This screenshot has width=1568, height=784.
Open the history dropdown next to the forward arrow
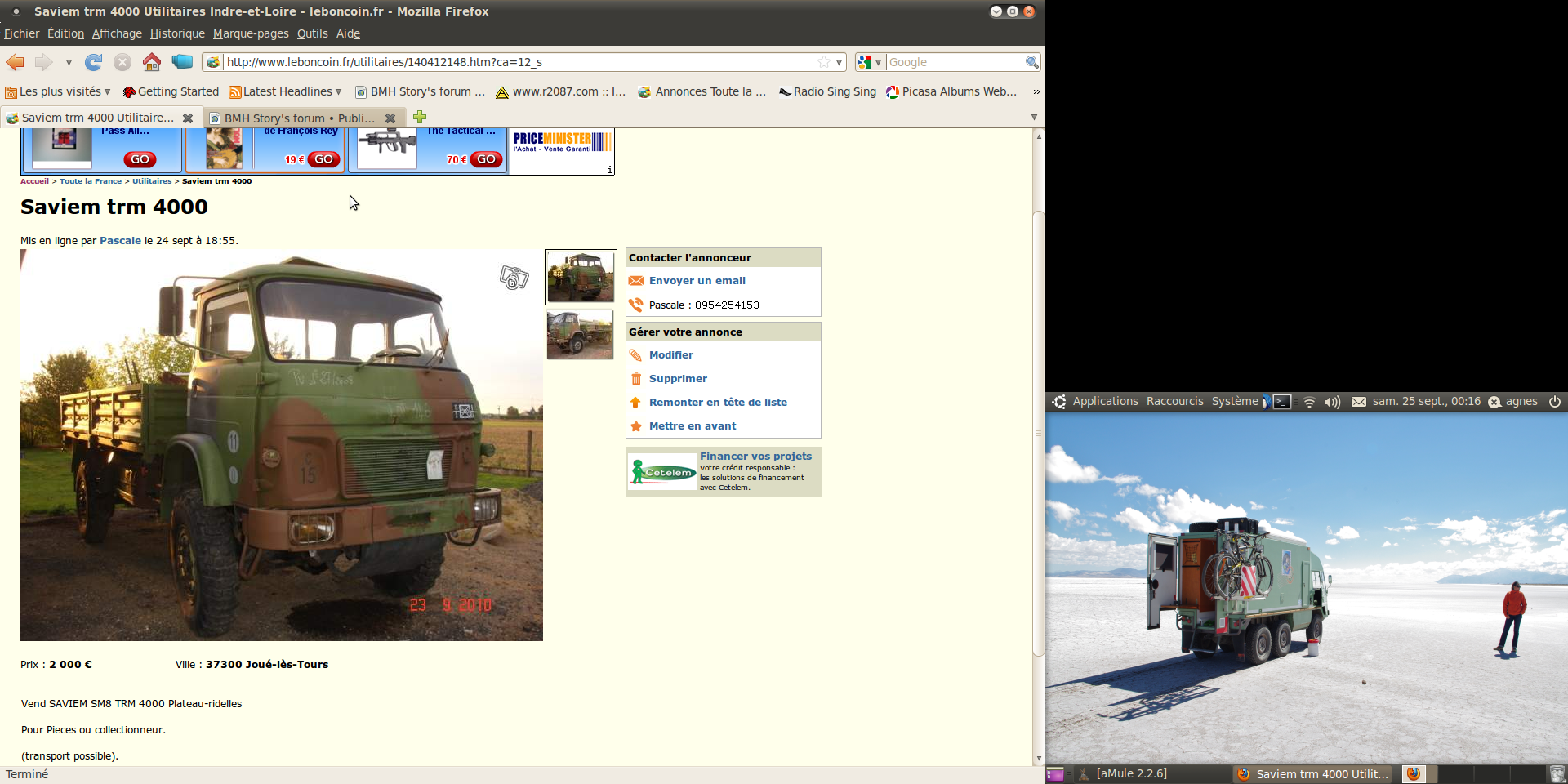click(69, 62)
